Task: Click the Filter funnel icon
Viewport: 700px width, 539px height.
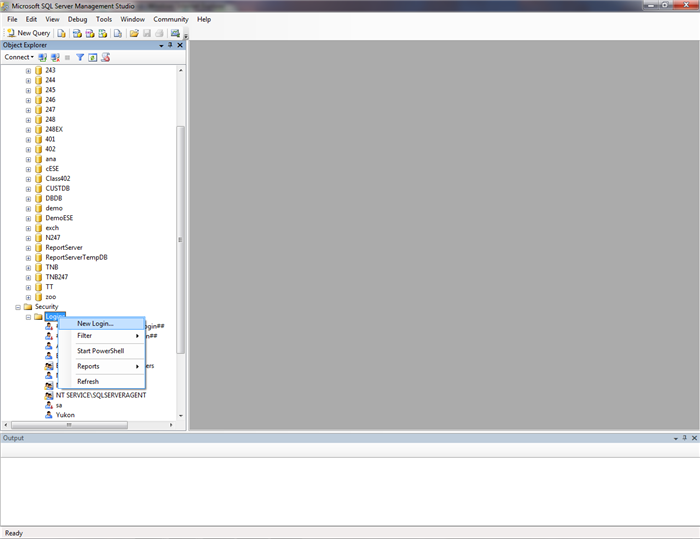Action: coord(80,58)
